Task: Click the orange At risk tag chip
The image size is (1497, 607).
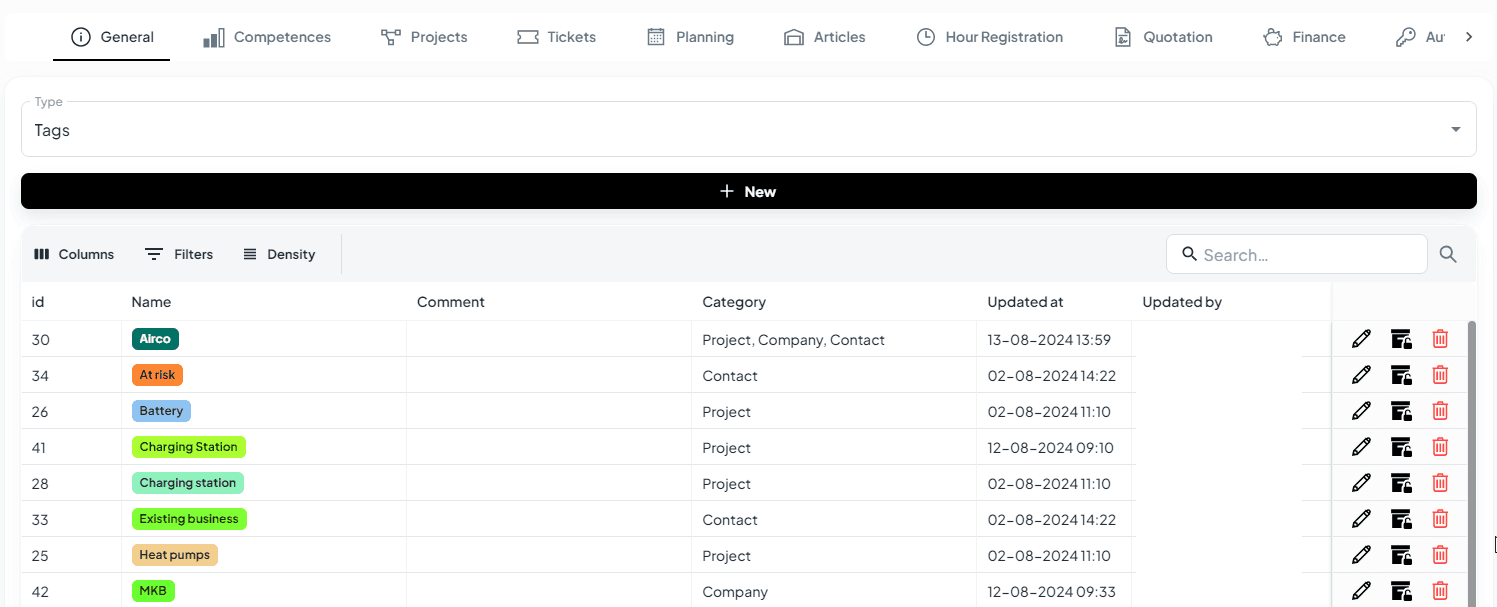Action: [x=157, y=375]
